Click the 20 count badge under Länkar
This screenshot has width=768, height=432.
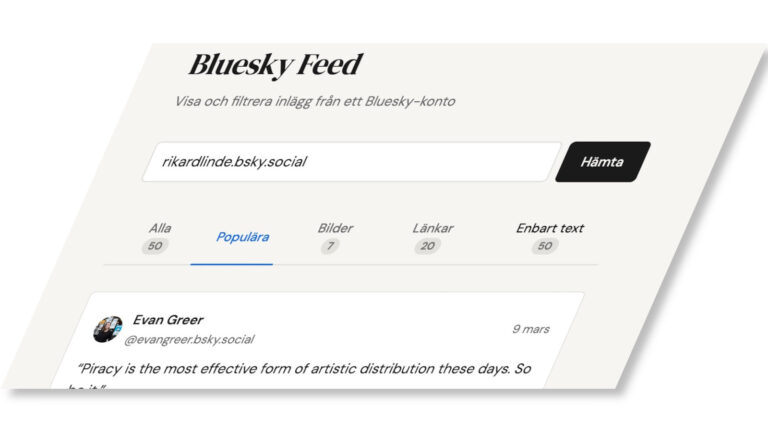428,246
